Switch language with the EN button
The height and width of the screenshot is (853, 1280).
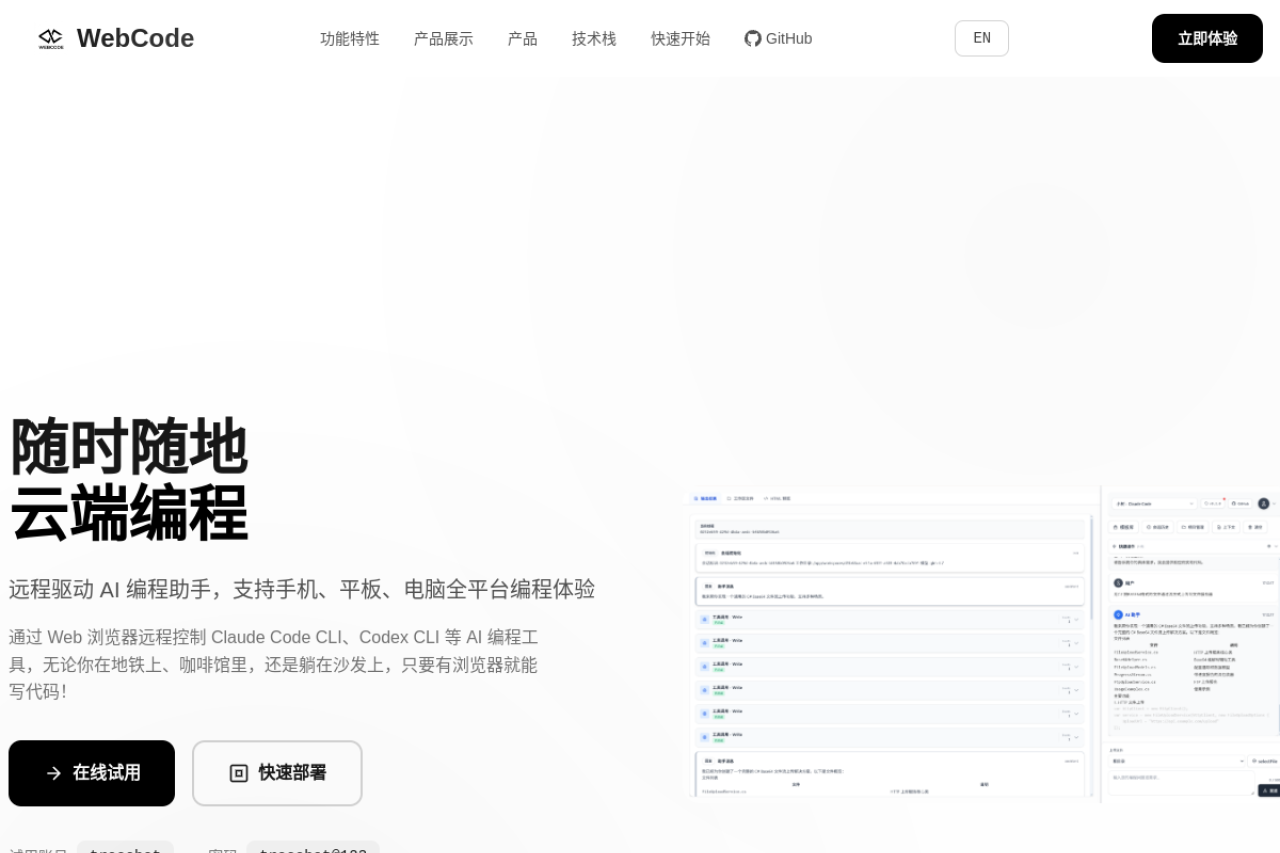pyautogui.click(x=982, y=38)
